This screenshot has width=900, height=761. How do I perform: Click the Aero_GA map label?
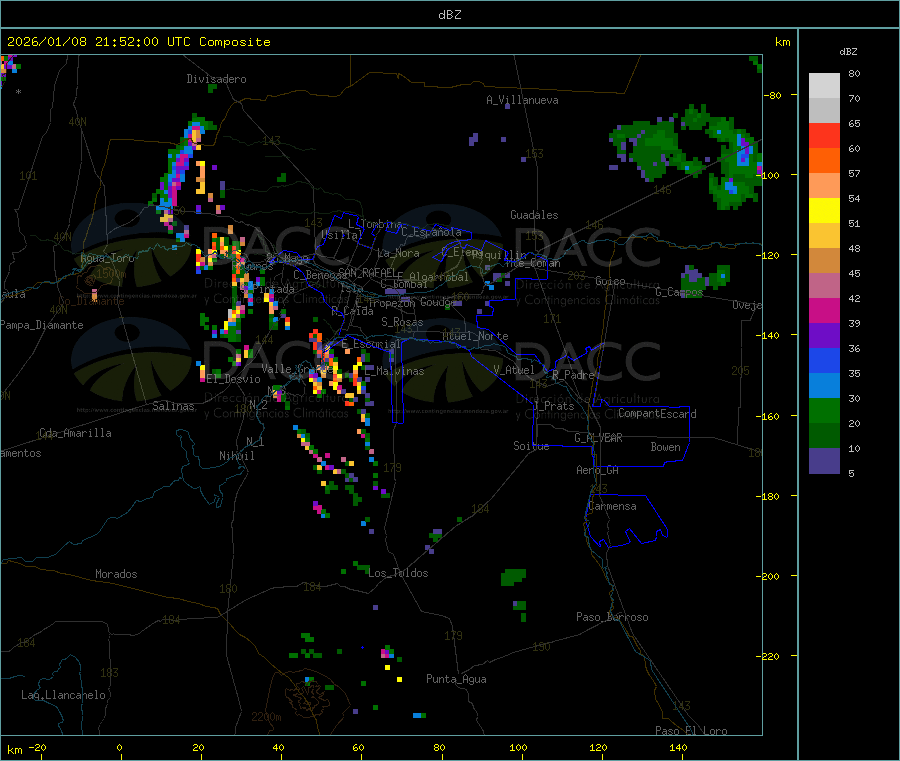click(x=598, y=470)
